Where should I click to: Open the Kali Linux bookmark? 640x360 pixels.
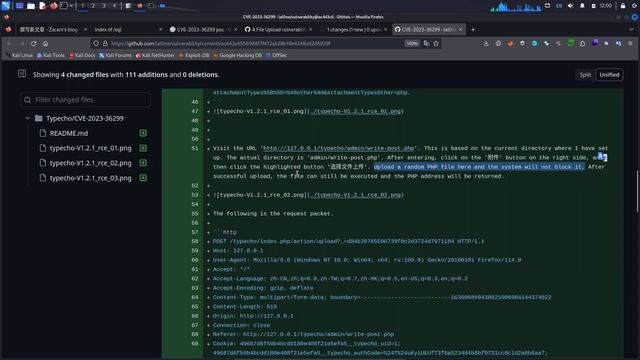tap(19, 55)
